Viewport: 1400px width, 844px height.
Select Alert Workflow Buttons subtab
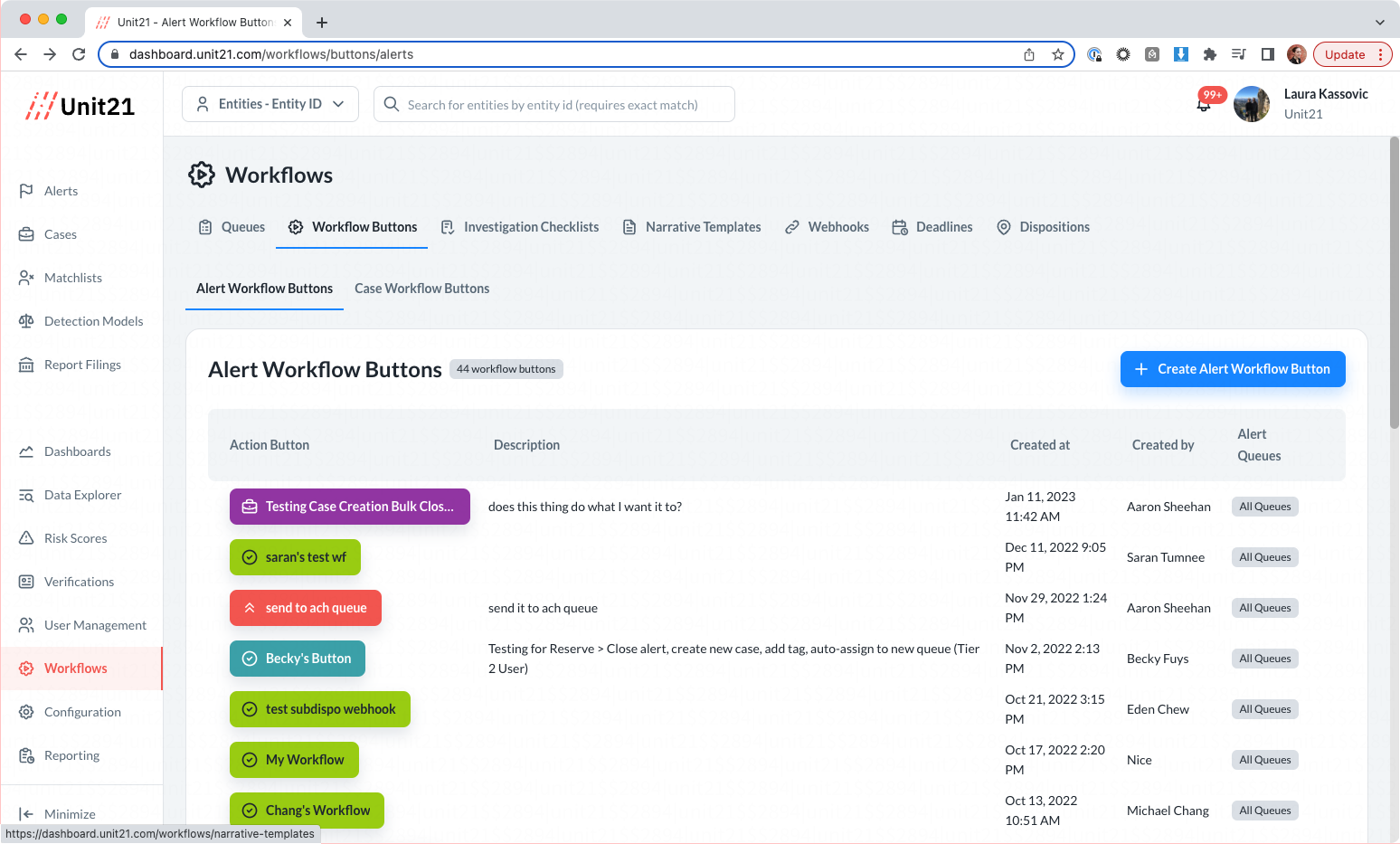264,289
